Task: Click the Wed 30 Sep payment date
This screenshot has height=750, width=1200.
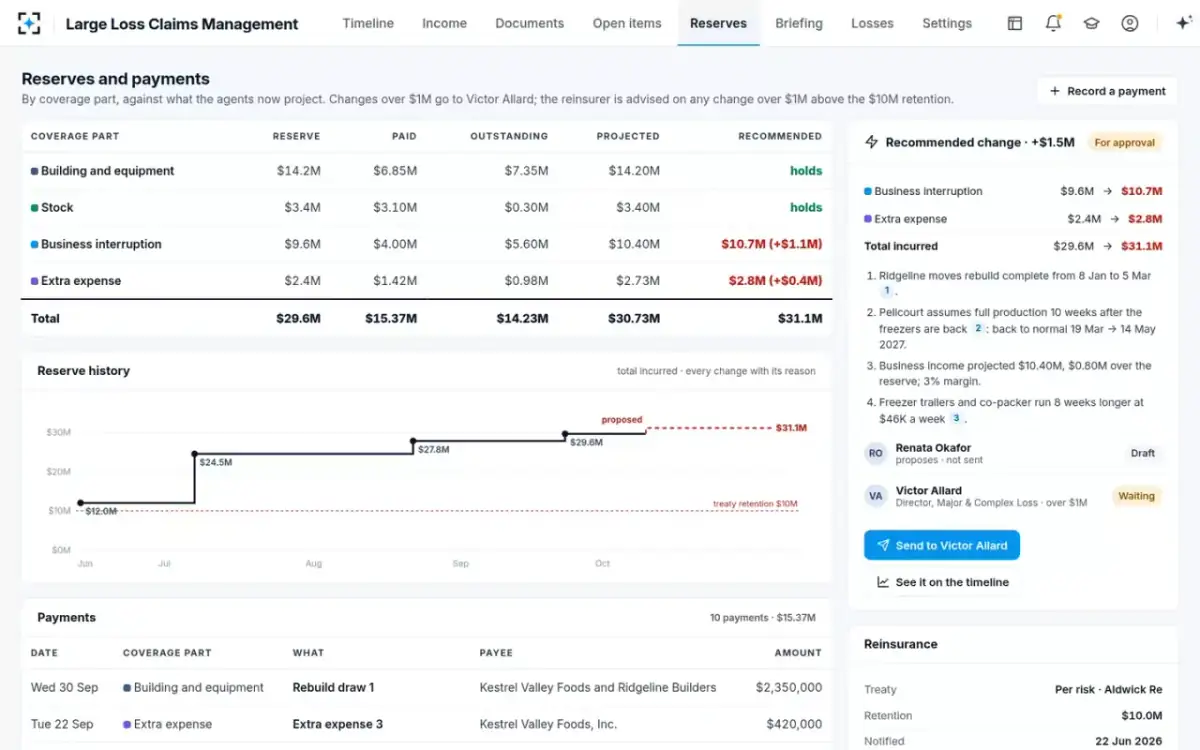Action: tap(65, 688)
